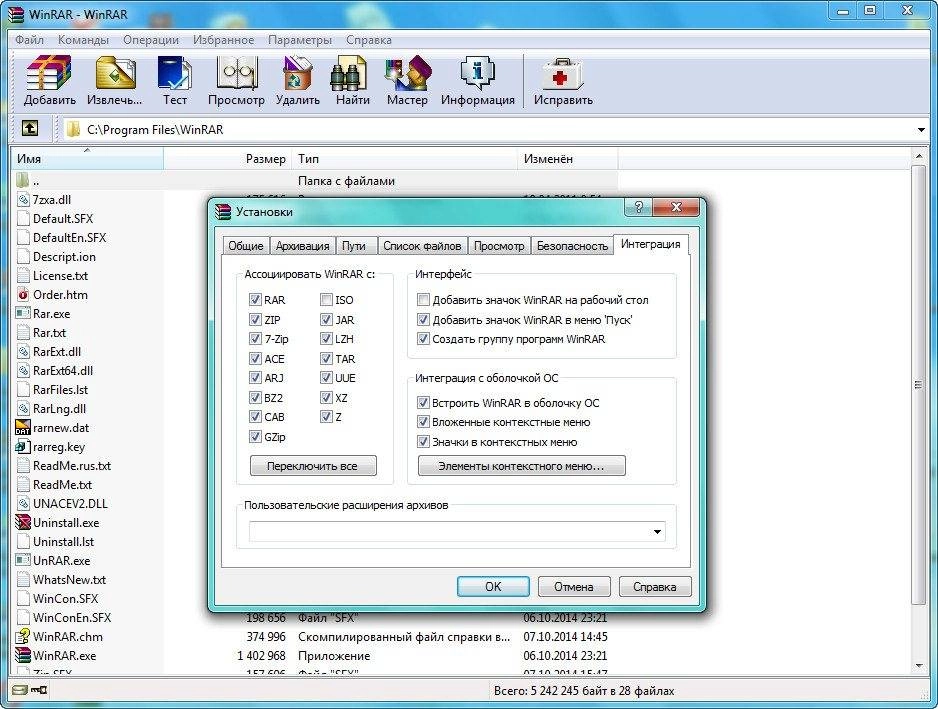
Task: Uncheck the RAR association checkbox
Action: (255, 299)
